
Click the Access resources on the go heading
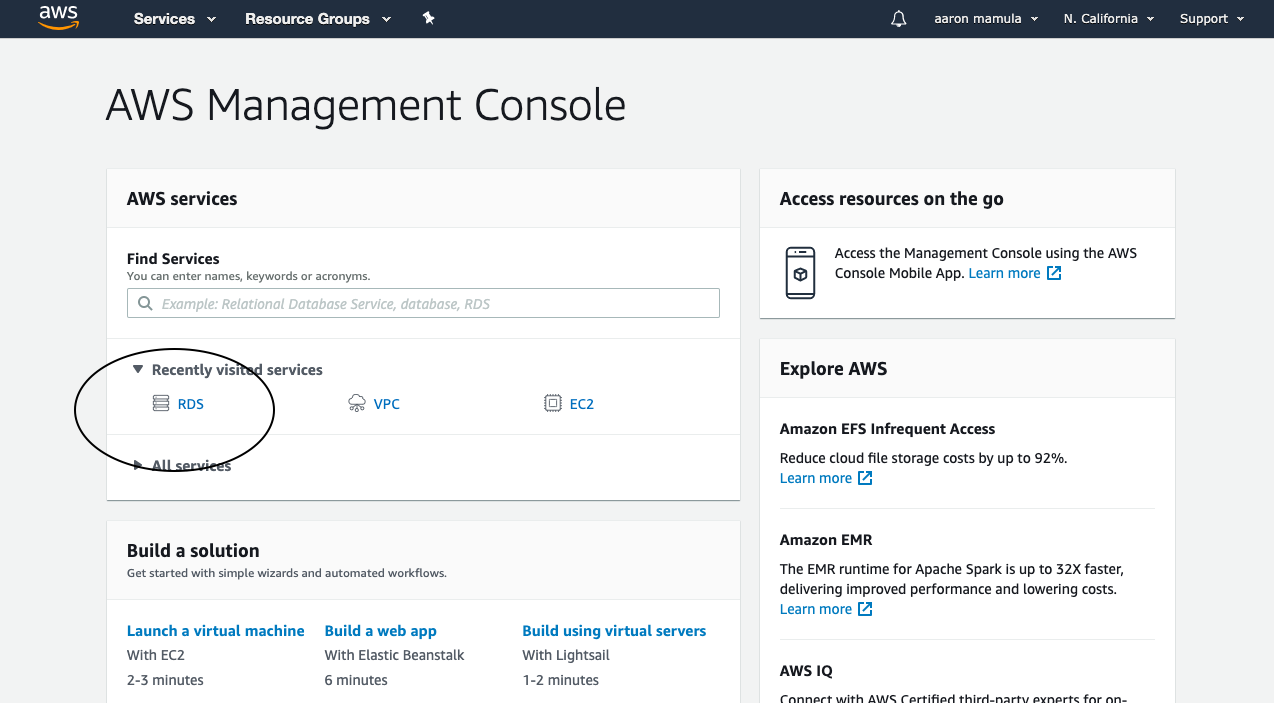pos(892,199)
